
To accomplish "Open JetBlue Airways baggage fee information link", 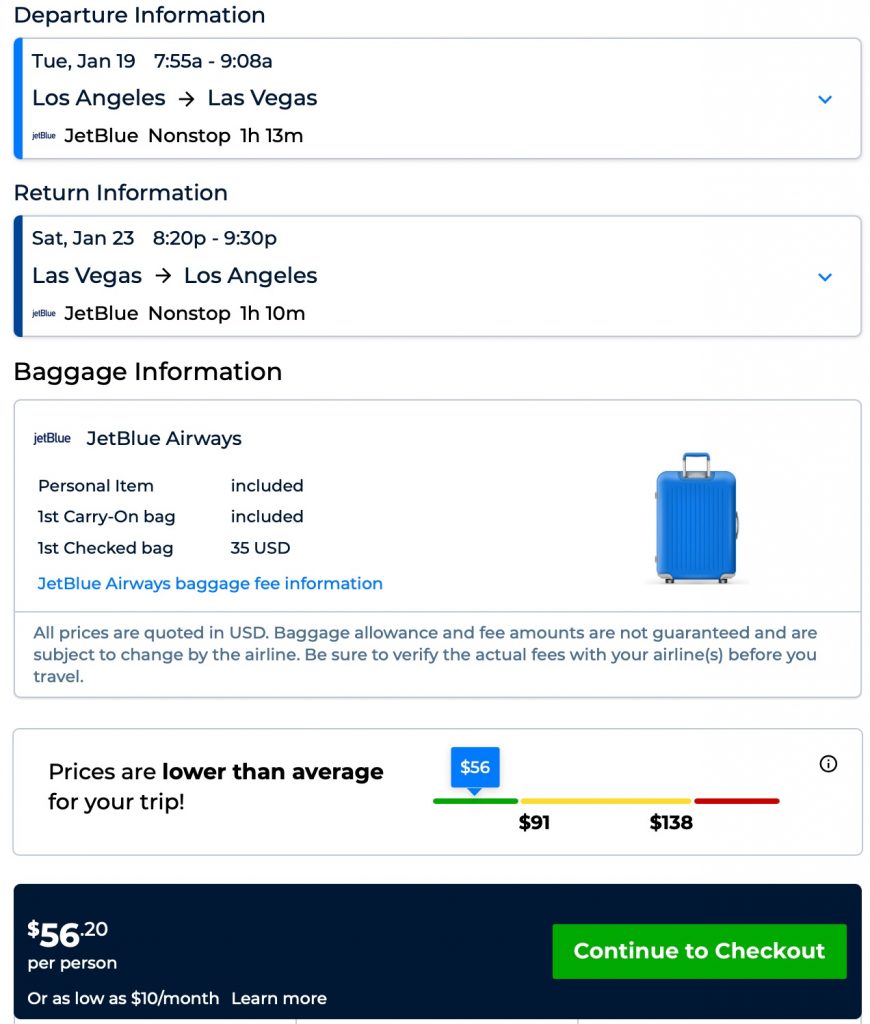I will tap(210, 584).
